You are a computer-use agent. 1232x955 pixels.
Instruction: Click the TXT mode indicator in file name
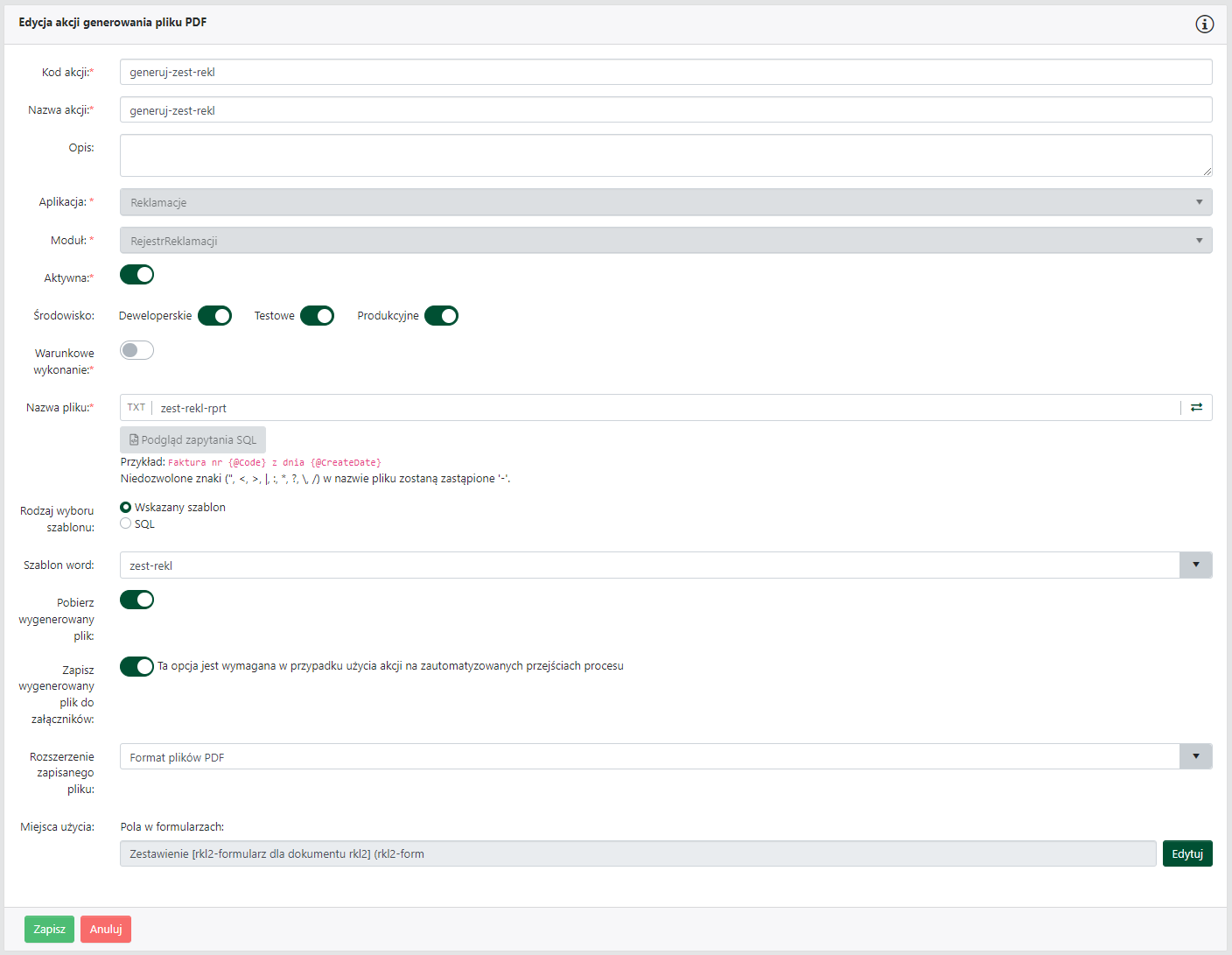(x=136, y=408)
